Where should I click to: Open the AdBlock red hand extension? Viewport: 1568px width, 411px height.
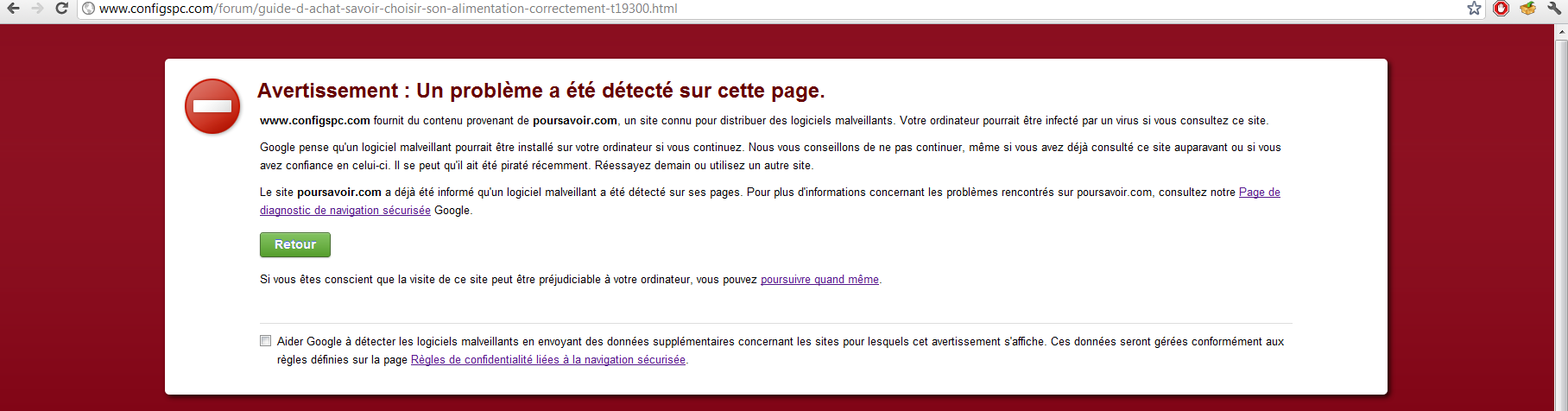click(x=1502, y=9)
